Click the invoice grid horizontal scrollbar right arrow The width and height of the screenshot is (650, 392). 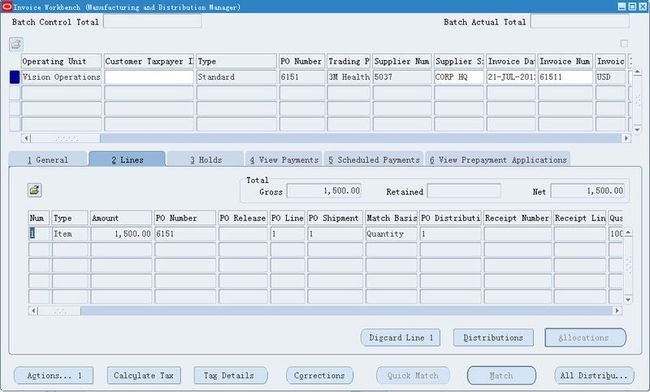click(626, 138)
